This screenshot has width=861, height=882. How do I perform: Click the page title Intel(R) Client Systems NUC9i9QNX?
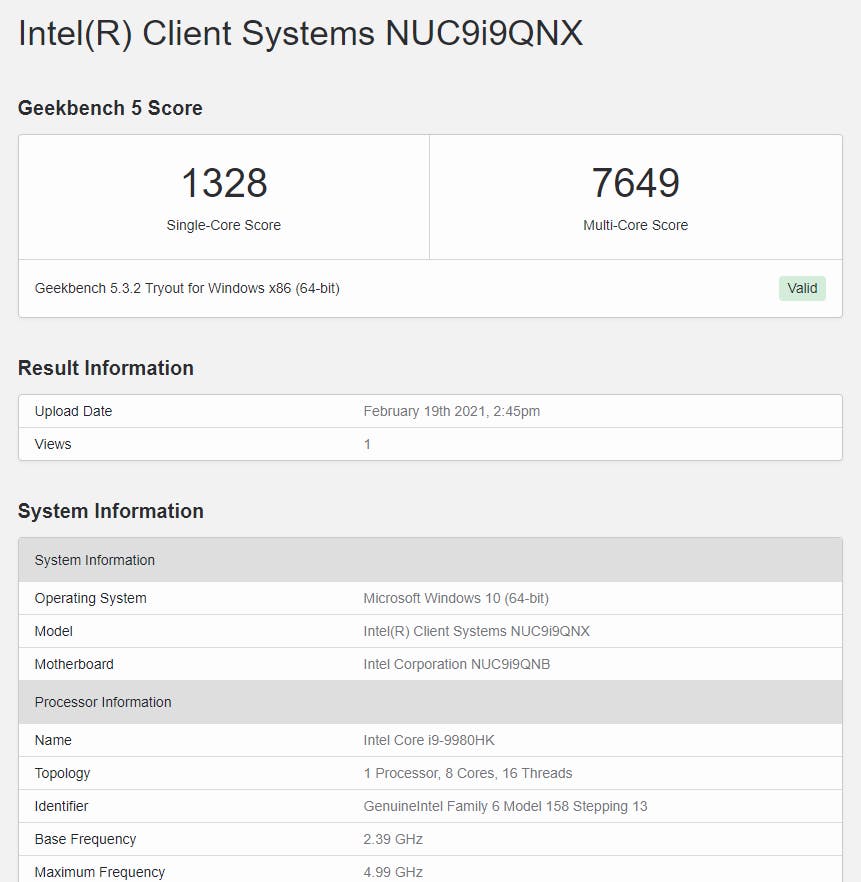pyautogui.click(x=300, y=34)
